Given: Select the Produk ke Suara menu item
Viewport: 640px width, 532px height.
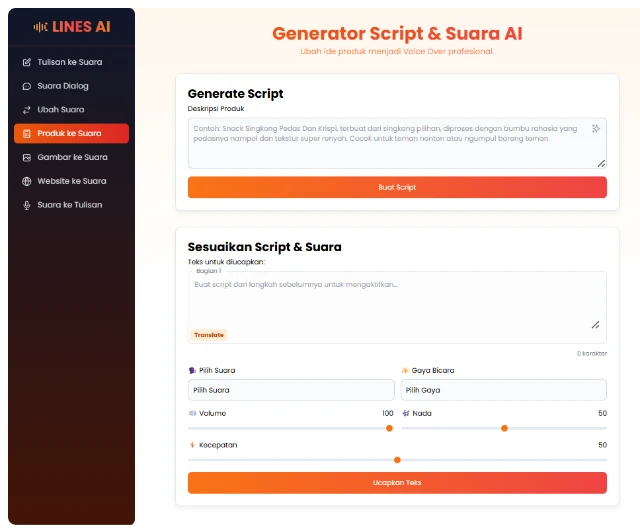Looking at the screenshot, I should click(70, 133).
